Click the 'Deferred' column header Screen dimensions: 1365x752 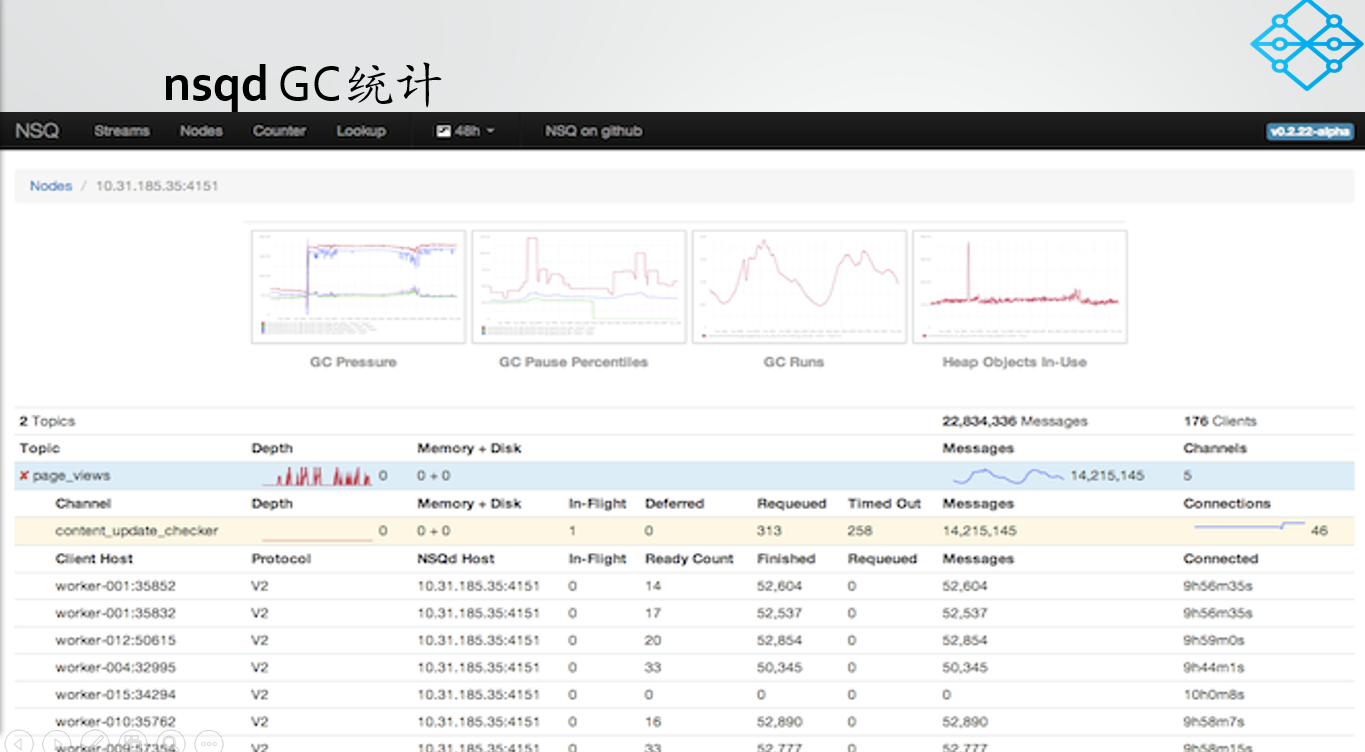[x=675, y=504]
